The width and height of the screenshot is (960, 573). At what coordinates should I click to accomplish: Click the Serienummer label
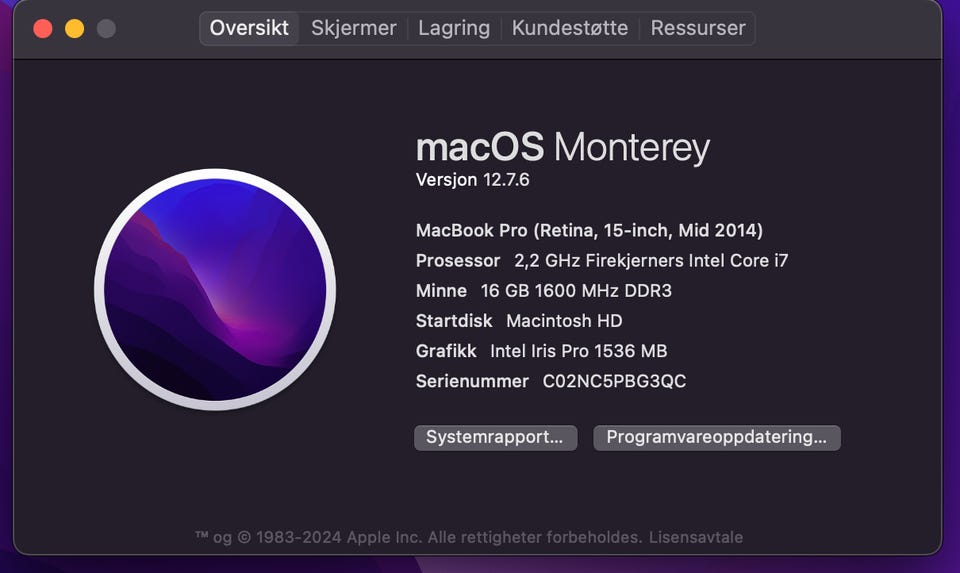[x=472, y=381]
